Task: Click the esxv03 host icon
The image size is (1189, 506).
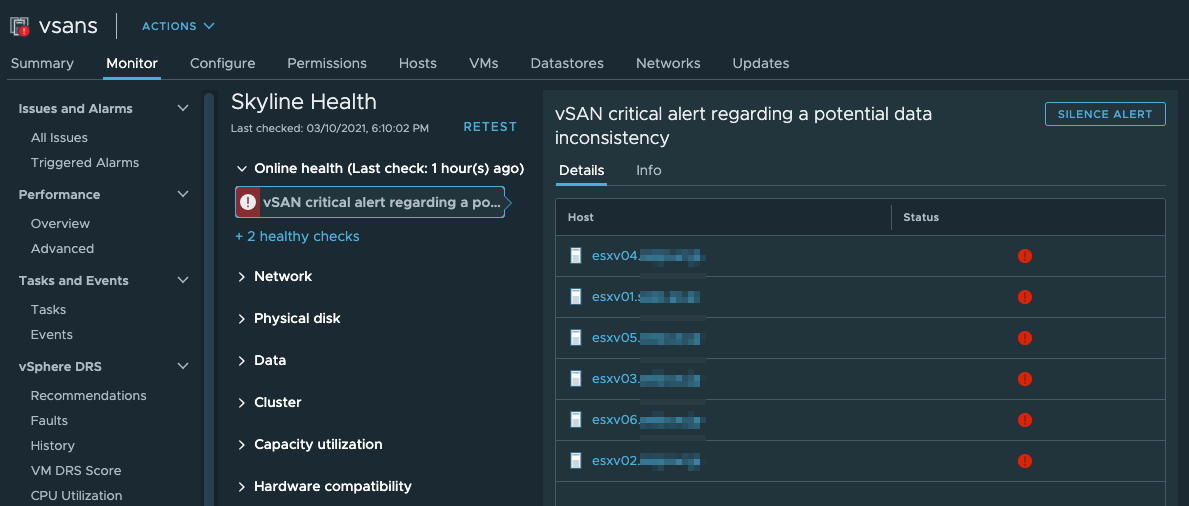Action: (576, 379)
